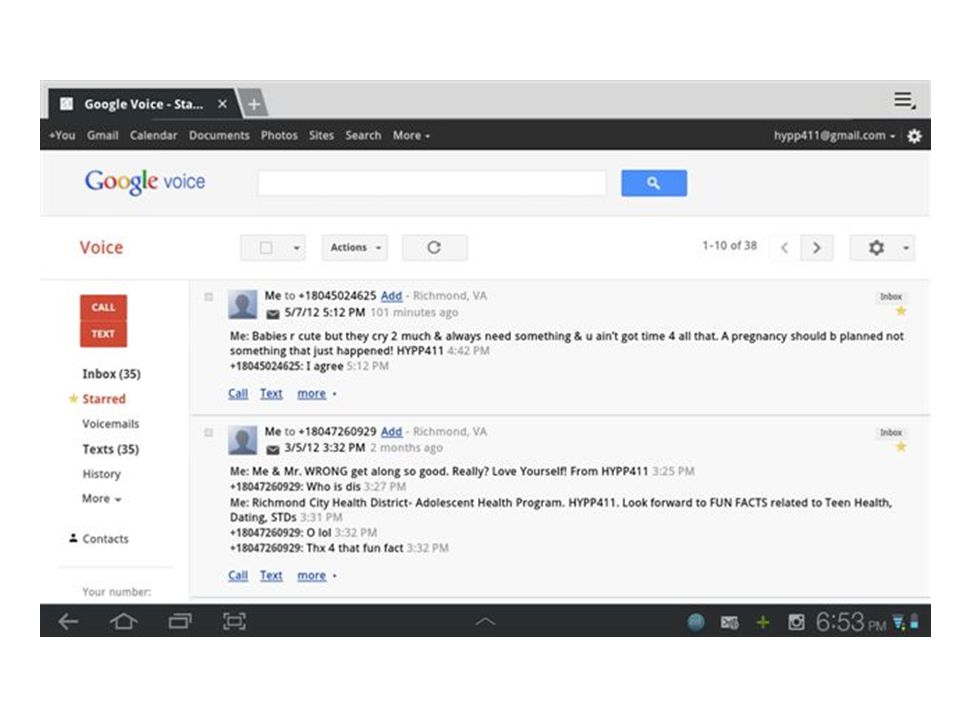This screenshot has width=960, height=720.
Task: Tap the recent apps button
Action: 180,621
